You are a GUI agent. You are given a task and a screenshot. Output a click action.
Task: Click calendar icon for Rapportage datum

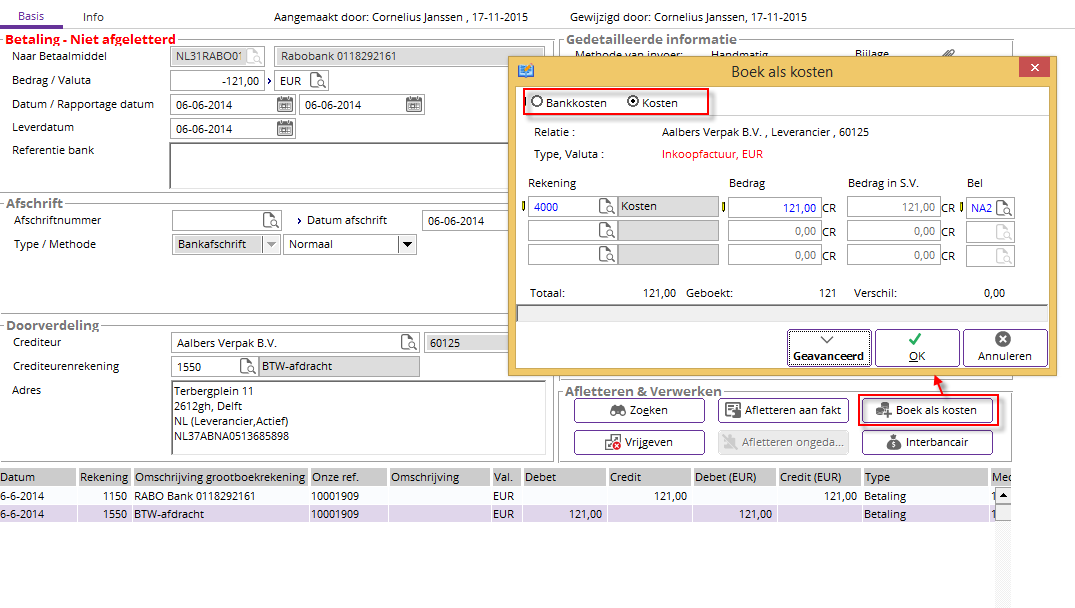click(413, 105)
